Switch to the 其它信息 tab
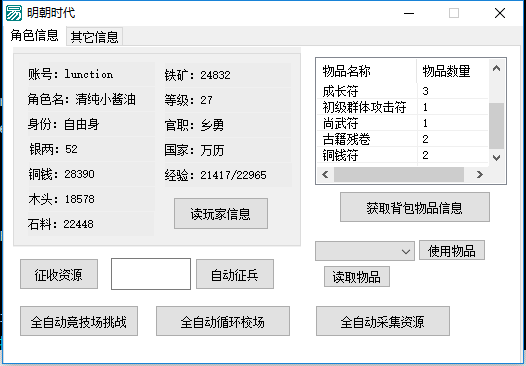This screenshot has height=366, width=526. pyautogui.click(x=95, y=37)
